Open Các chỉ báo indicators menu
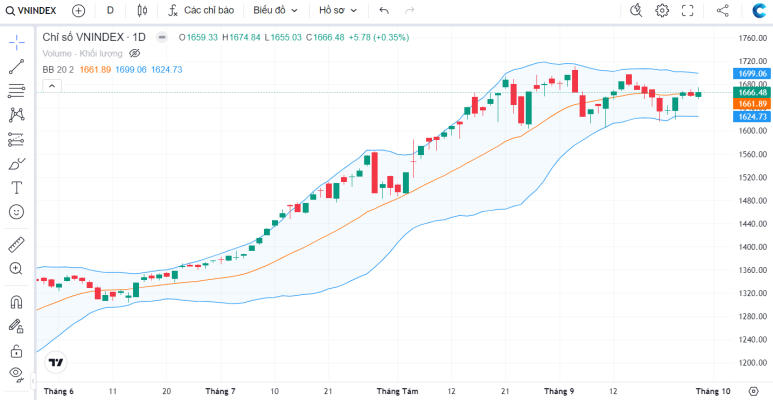This screenshot has height=400, width=773. pyautogui.click(x=201, y=10)
